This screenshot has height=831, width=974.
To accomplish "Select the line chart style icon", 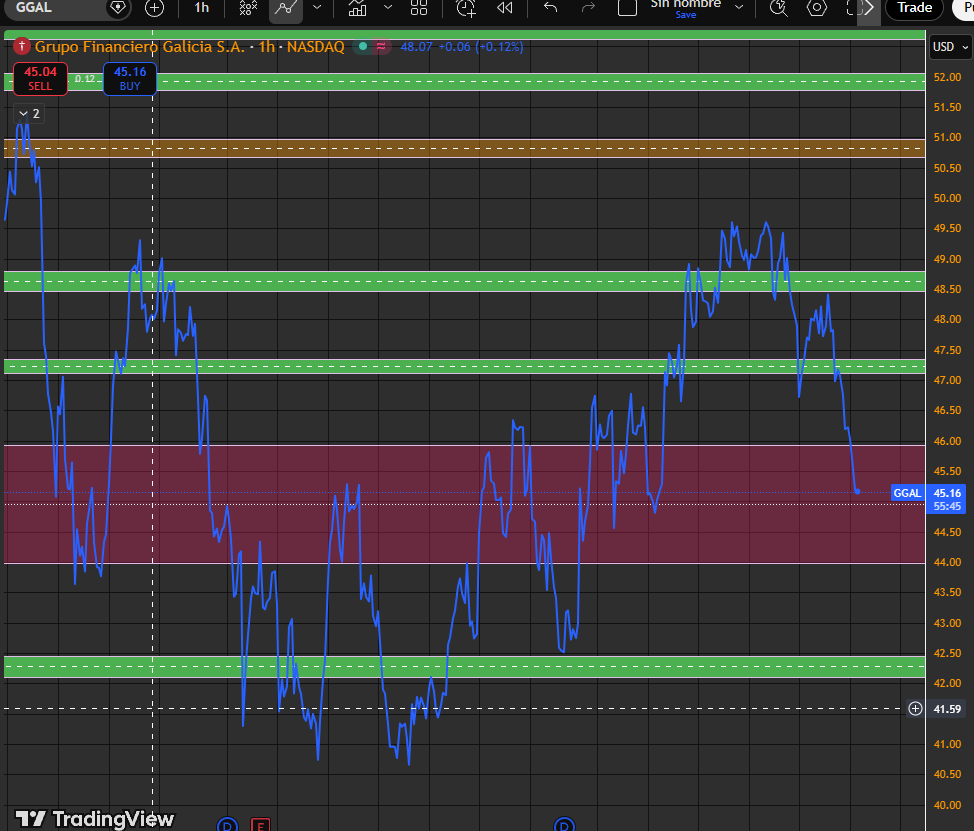I will (286, 9).
